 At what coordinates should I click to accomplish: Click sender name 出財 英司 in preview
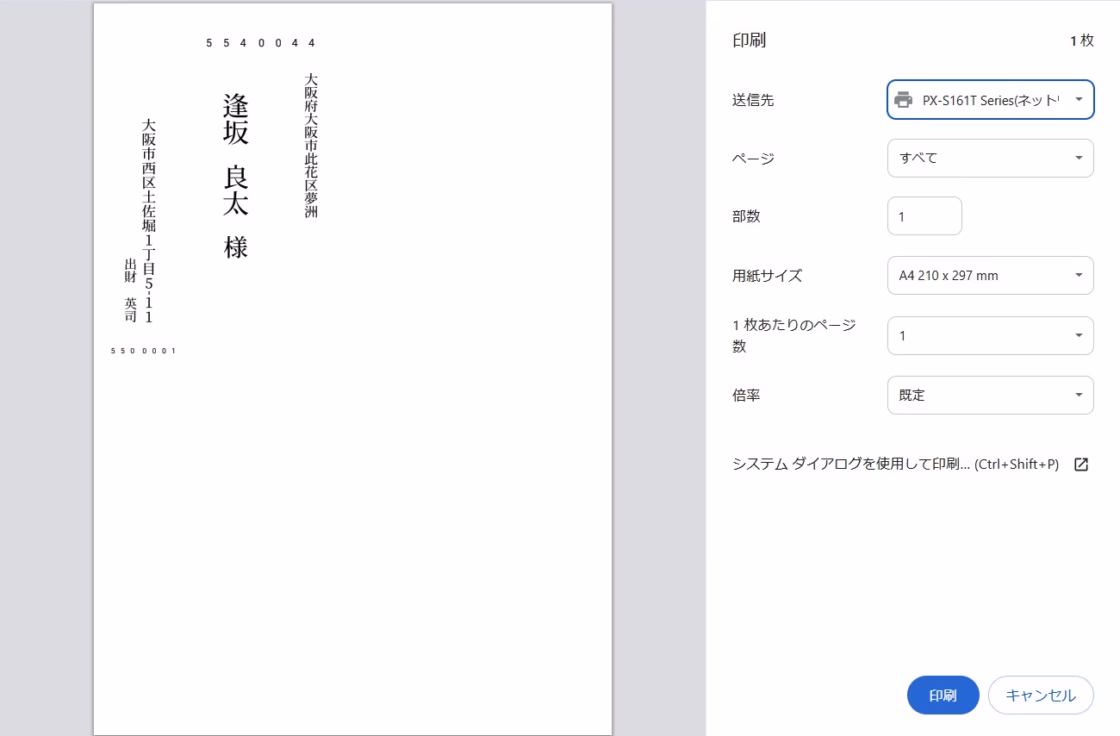pyautogui.click(x=130, y=289)
